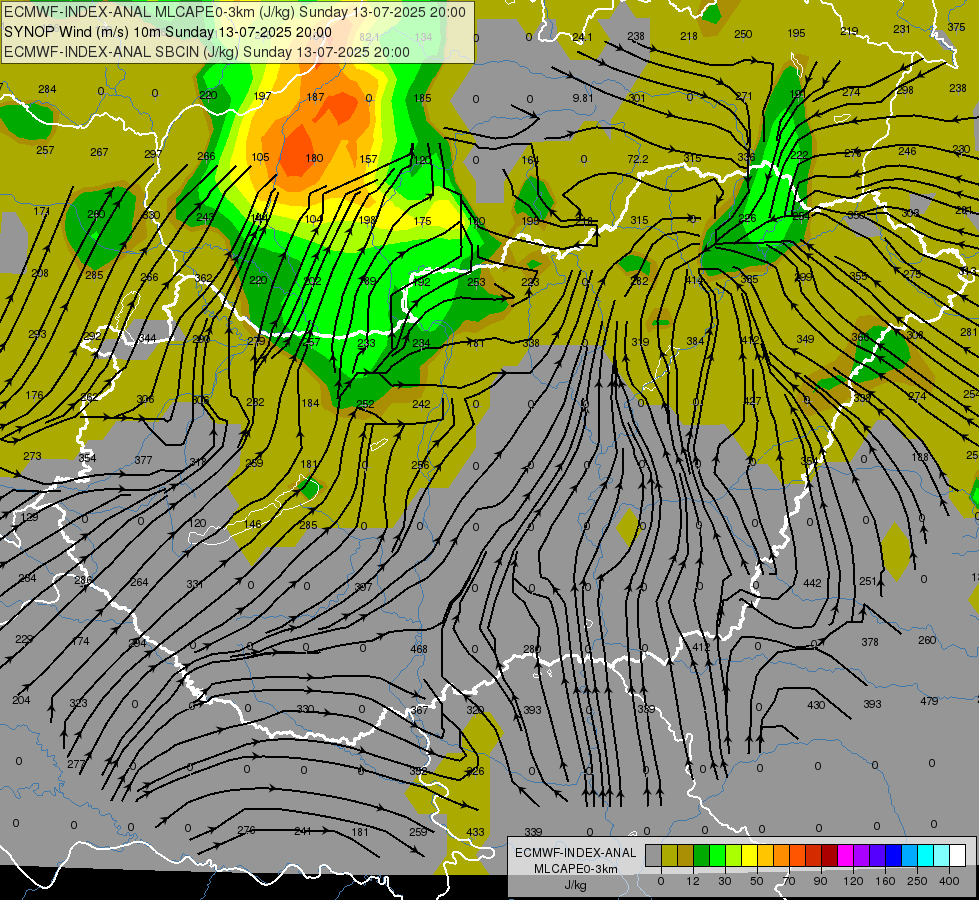Click the map value 397
The image size is (979, 900).
coord(363,586)
